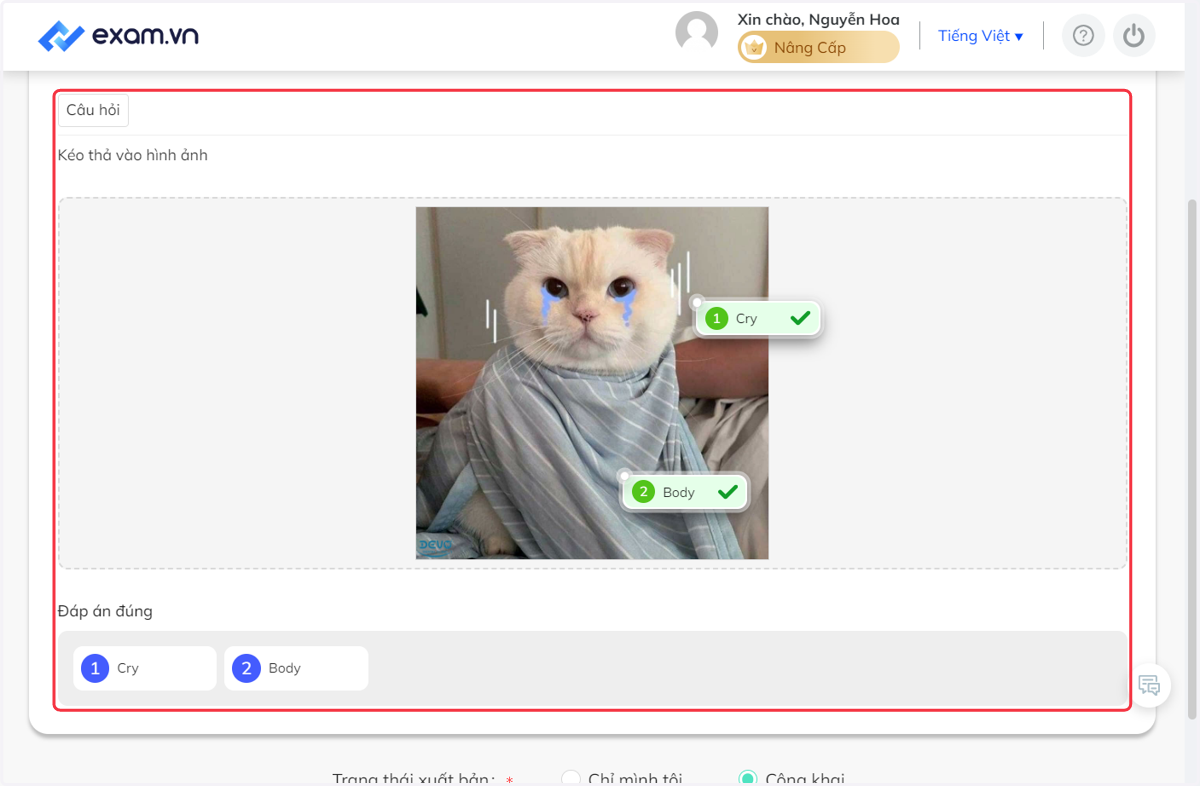Click the Đáp án đúng heading
Screen dimensions: 1200x786
click(x=105, y=611)
